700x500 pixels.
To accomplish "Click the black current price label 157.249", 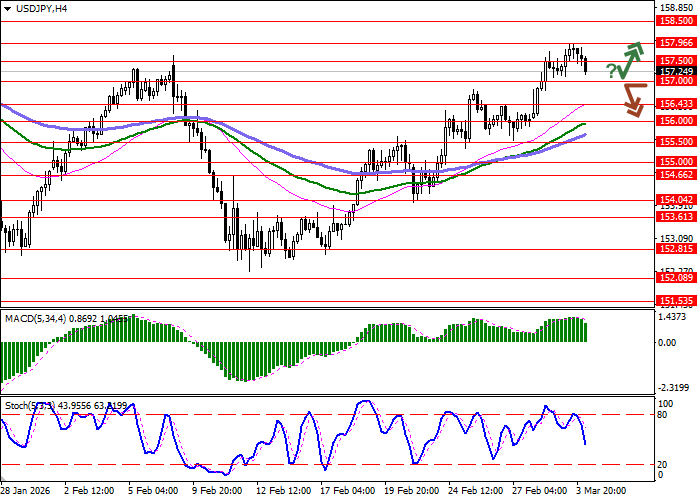I will (x=676, y=71).
